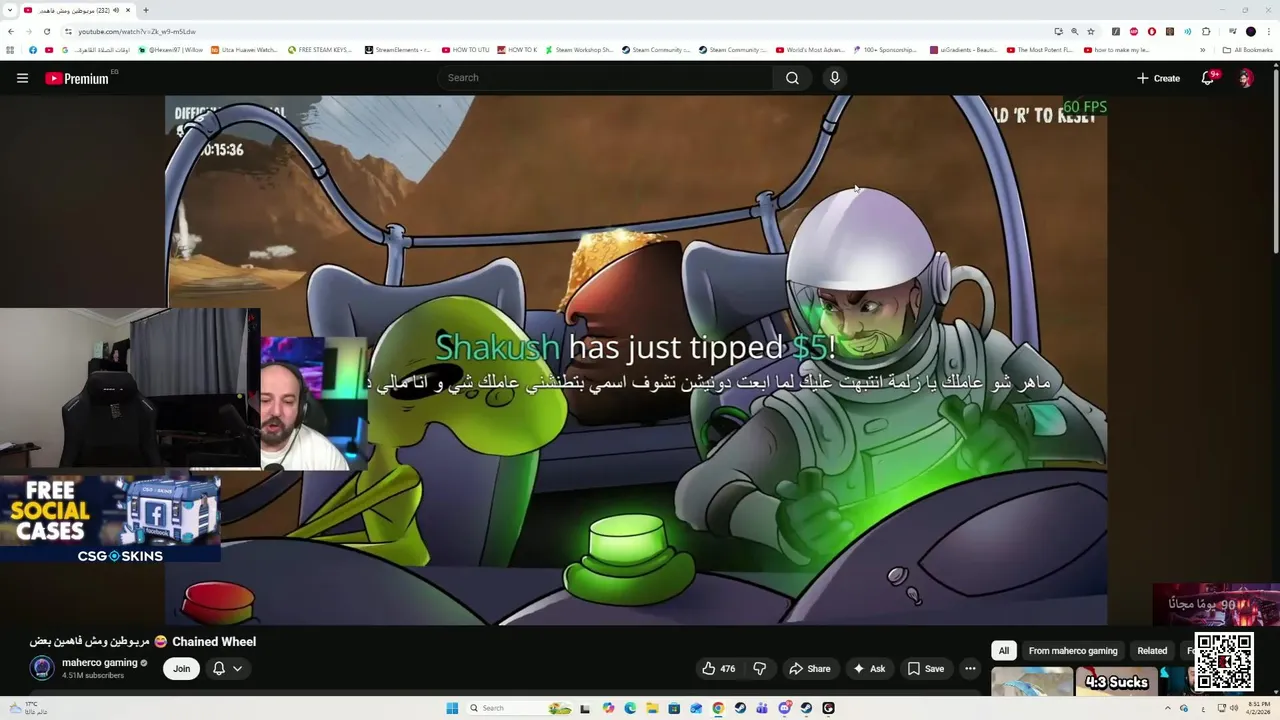The width and height of the screenshot is (1280, 720).
Task: Open the Apps grid in bookmarks bar
Action: (x=11, y=50)
